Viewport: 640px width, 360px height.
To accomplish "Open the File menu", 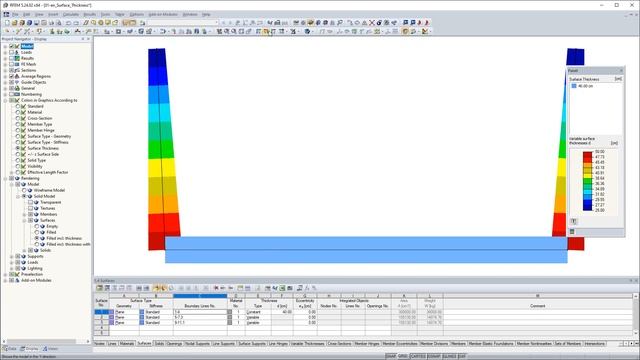I will click(15, 14).
